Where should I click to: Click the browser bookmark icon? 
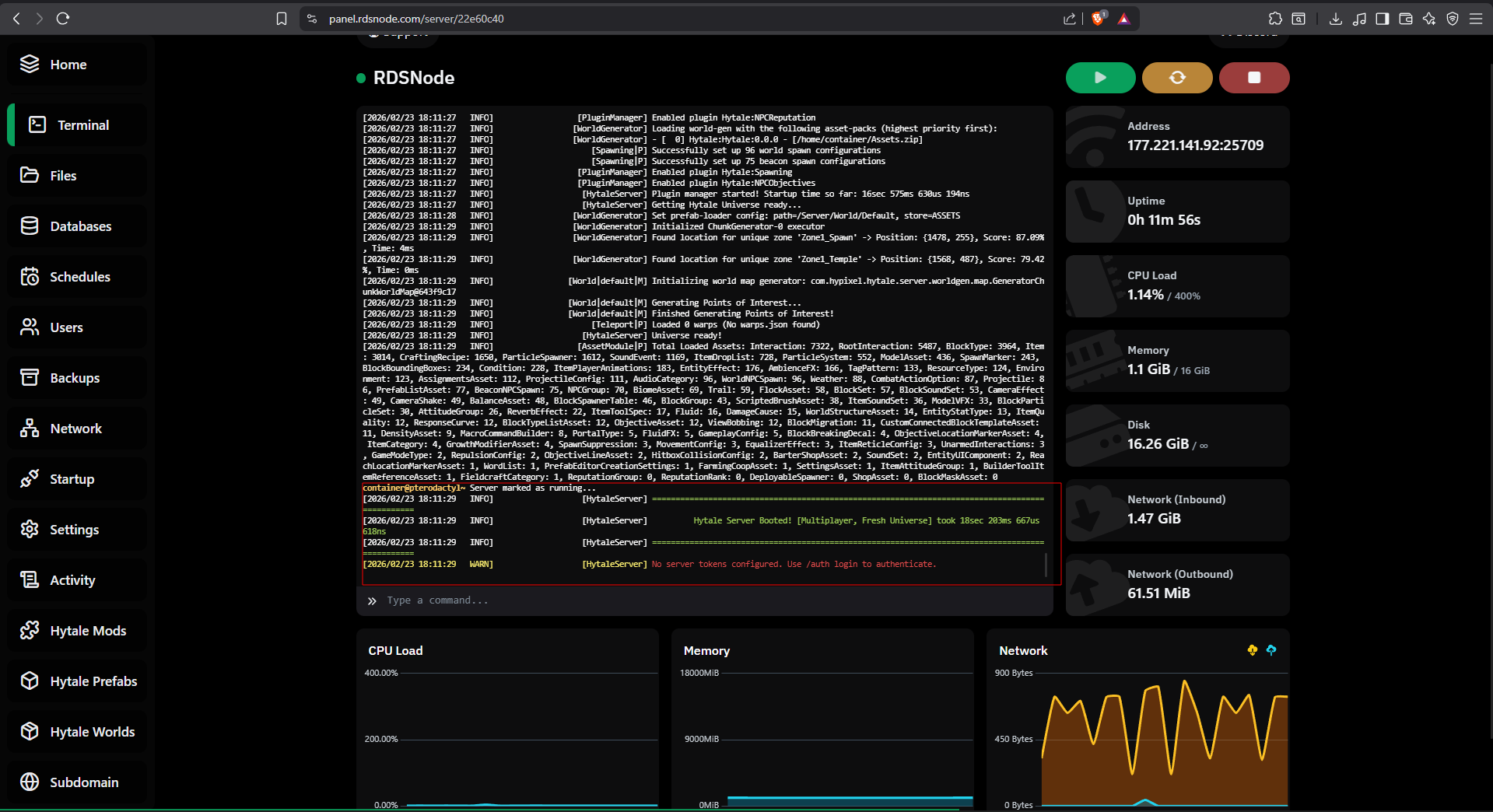[282, 19]
